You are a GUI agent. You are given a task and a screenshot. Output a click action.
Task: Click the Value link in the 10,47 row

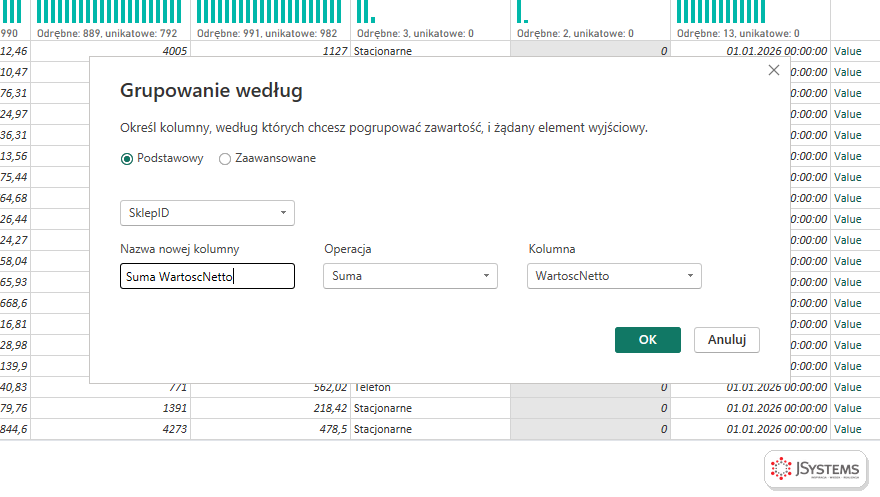coord(847,72)
